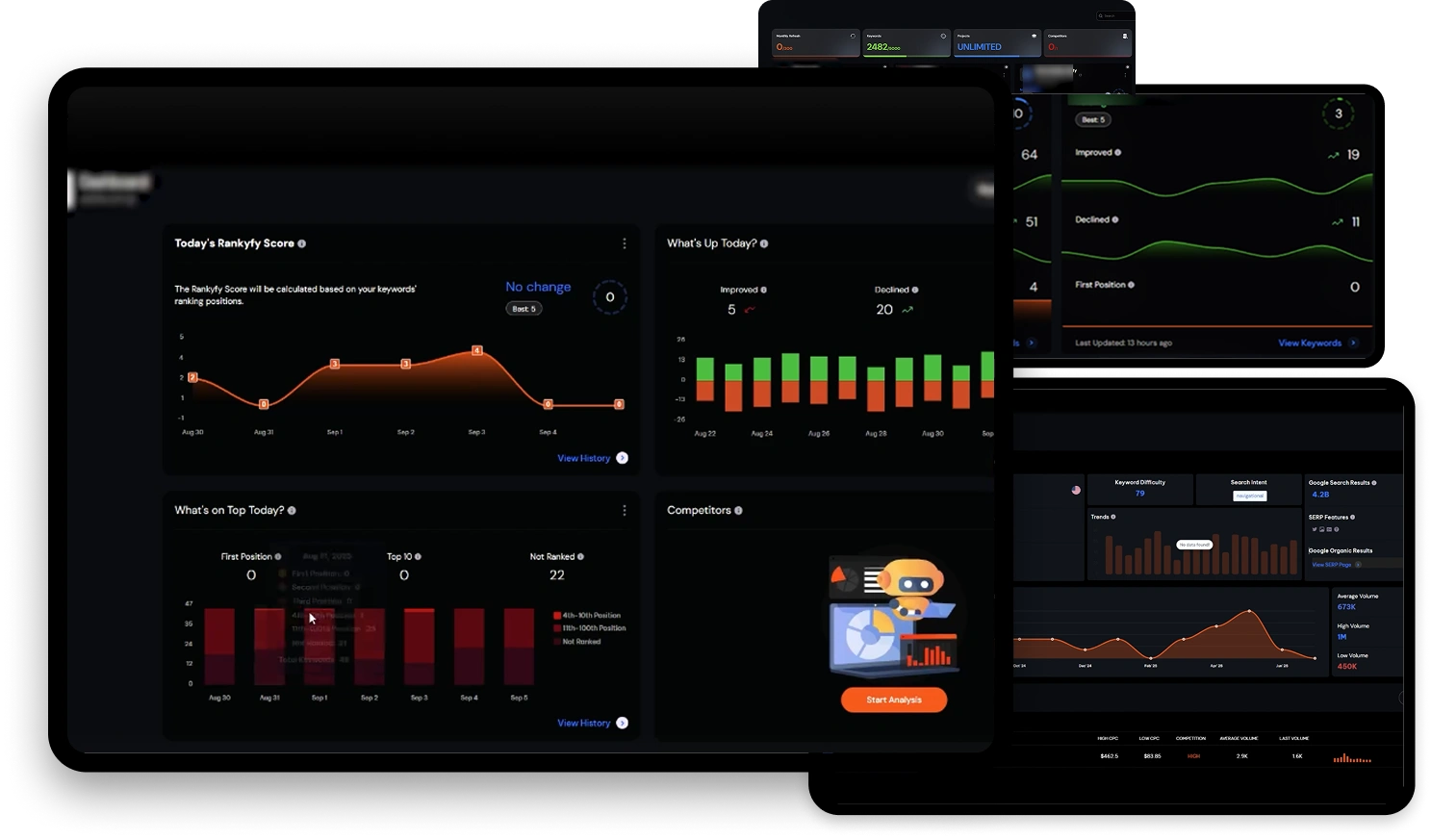Select the Projects UNLIMITED stat card
This screenshot has height=840, width=1431.
[997, 42]
